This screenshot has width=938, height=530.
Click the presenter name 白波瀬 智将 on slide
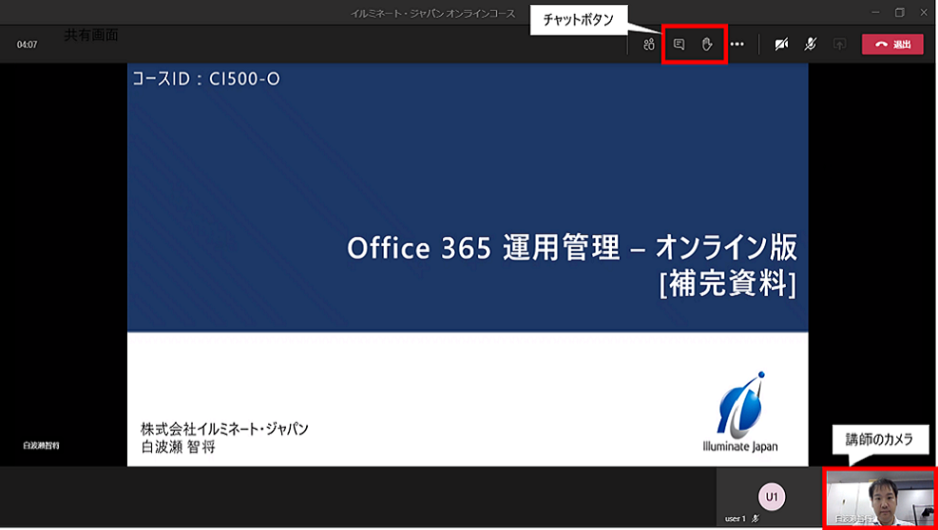[178, 447]
